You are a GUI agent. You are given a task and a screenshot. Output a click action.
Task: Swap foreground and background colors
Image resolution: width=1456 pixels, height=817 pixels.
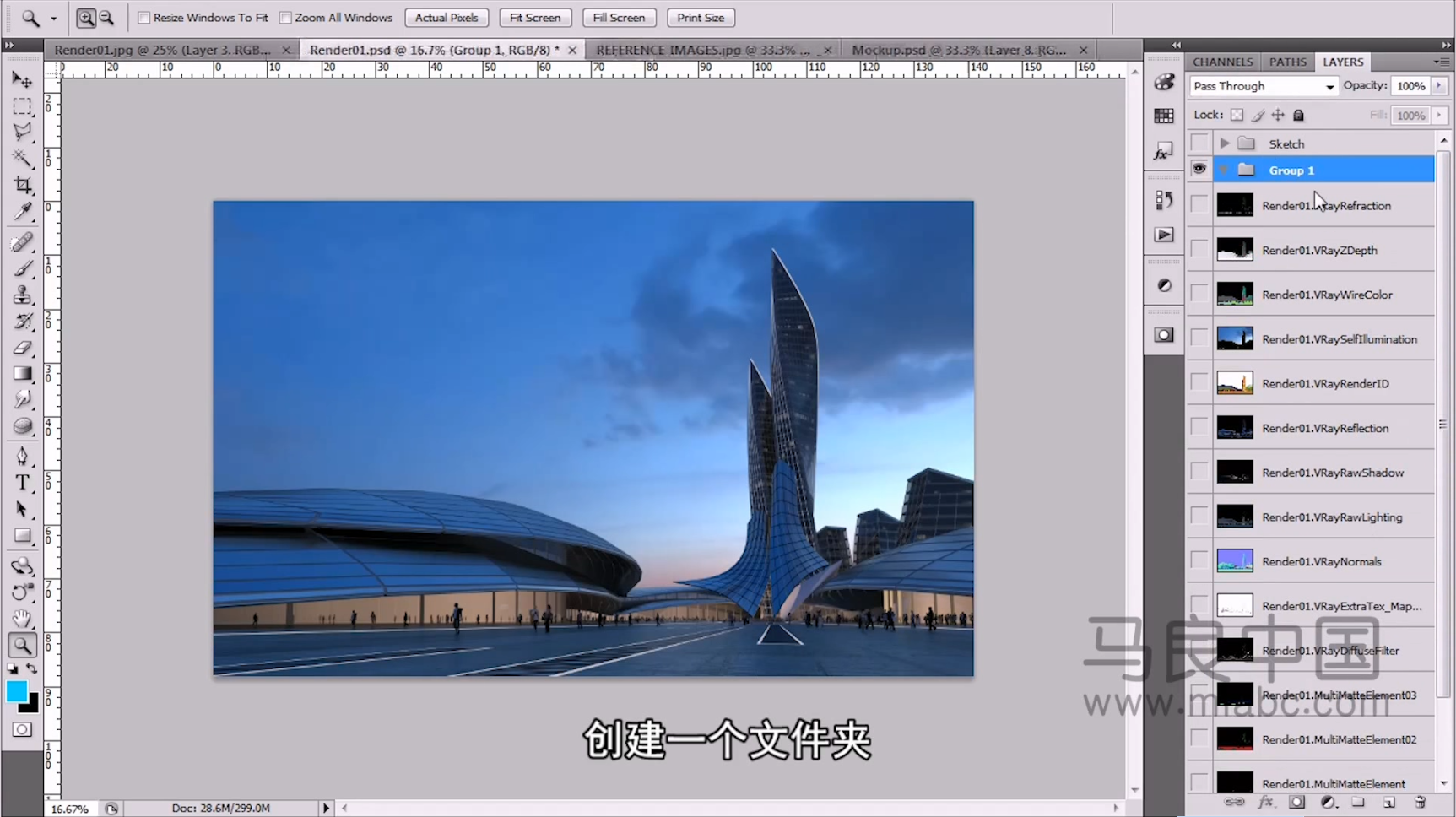[x=32, y=668]
